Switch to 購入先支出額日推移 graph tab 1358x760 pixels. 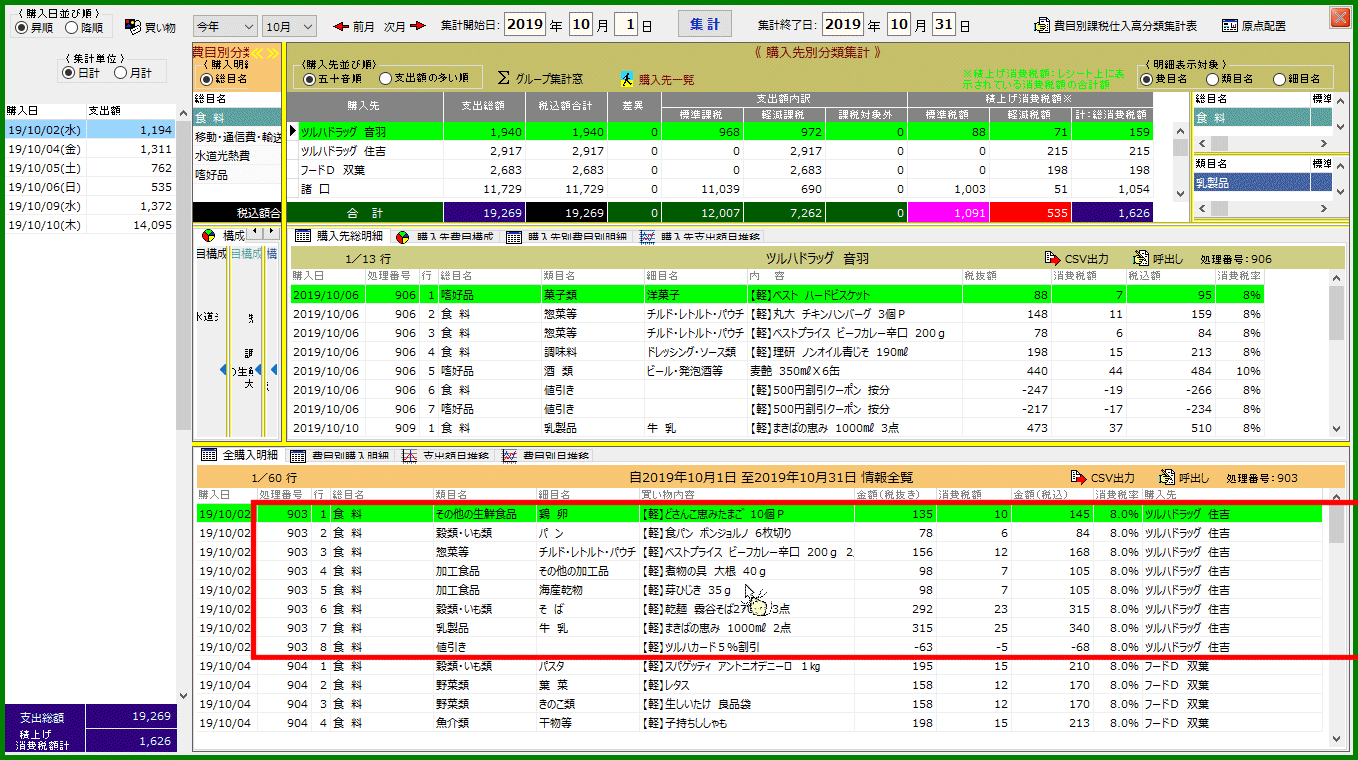click(x=699, y=237)
